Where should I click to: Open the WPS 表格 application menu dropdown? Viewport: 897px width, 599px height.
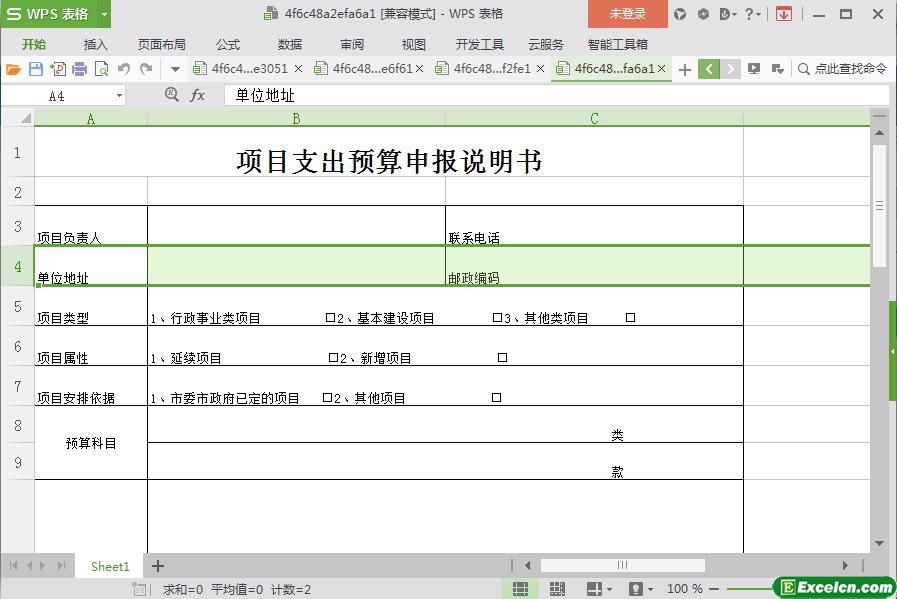(101, 14)
